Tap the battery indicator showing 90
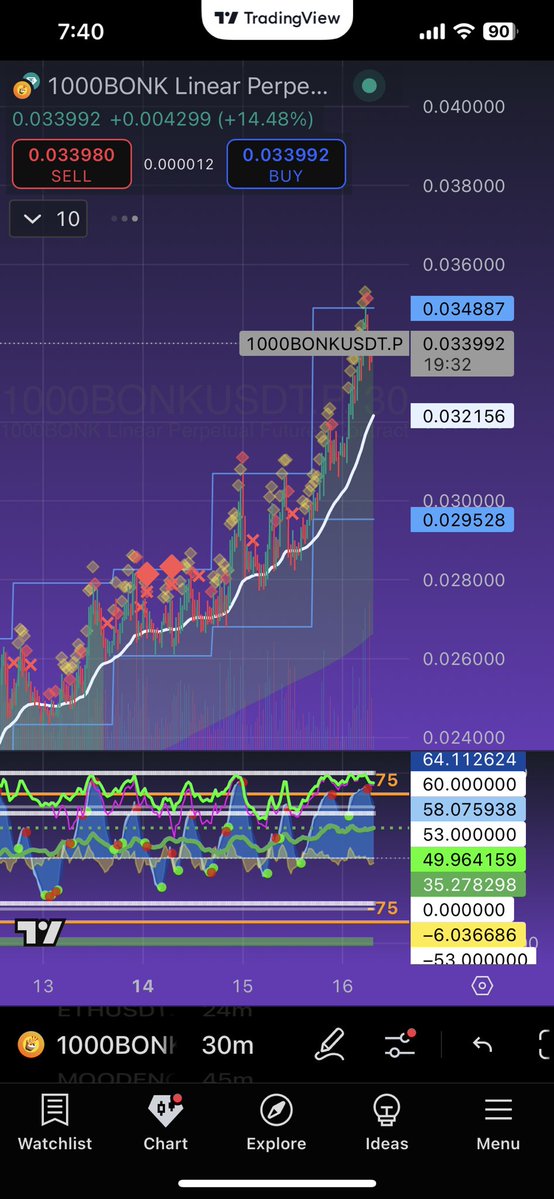This screenshot has width=554, height=1199. click(498, 31)
